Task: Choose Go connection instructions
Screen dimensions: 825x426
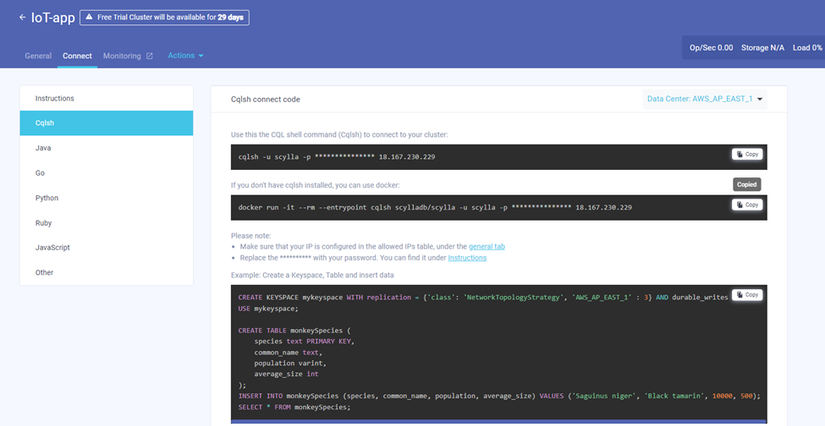Action: 40,173
